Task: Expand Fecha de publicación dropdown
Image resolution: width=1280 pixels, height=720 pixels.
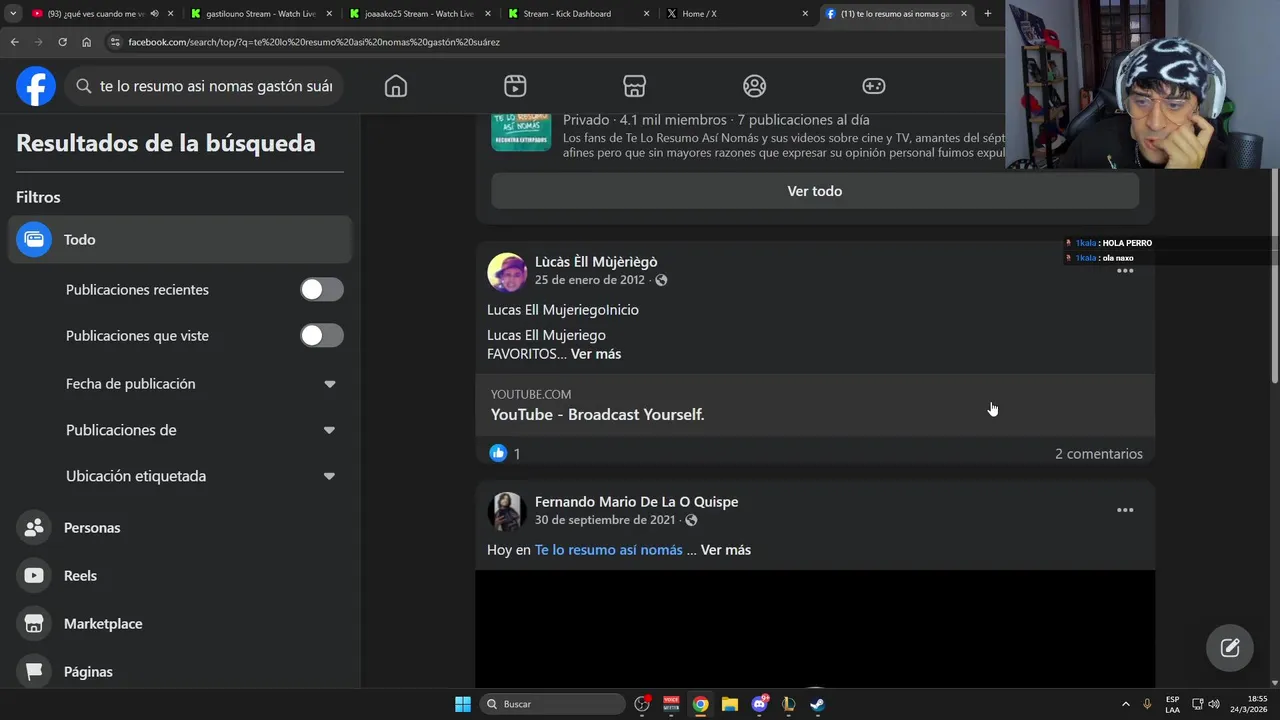Action: [330, 384]
